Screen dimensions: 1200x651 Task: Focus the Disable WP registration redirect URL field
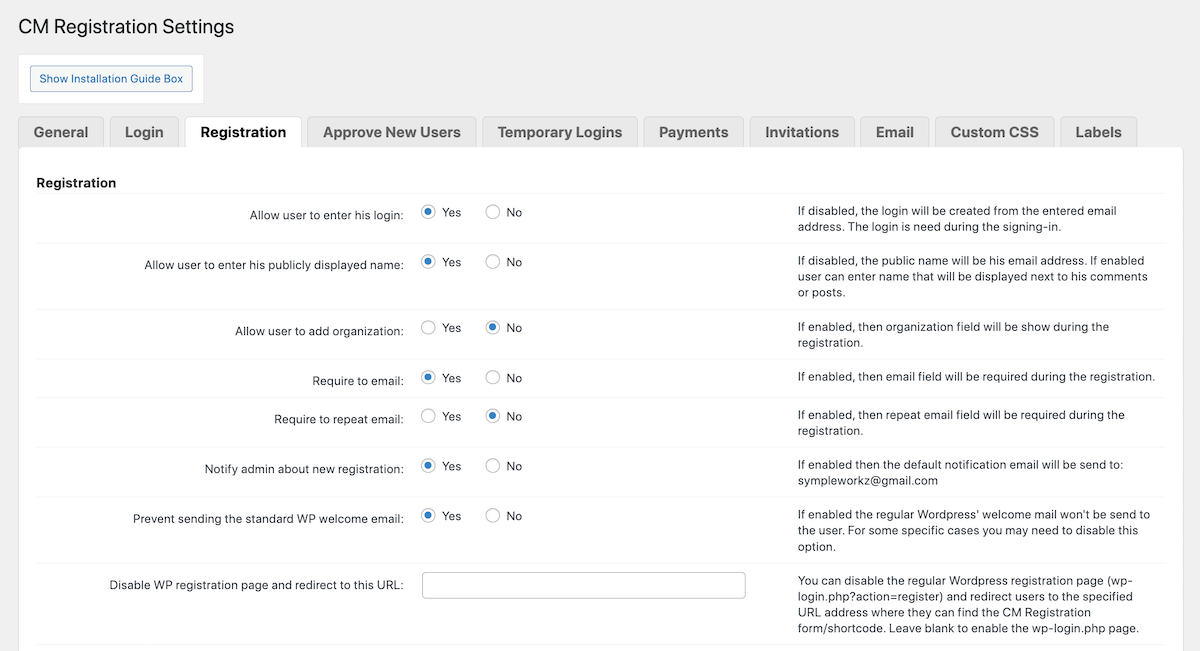584,585
